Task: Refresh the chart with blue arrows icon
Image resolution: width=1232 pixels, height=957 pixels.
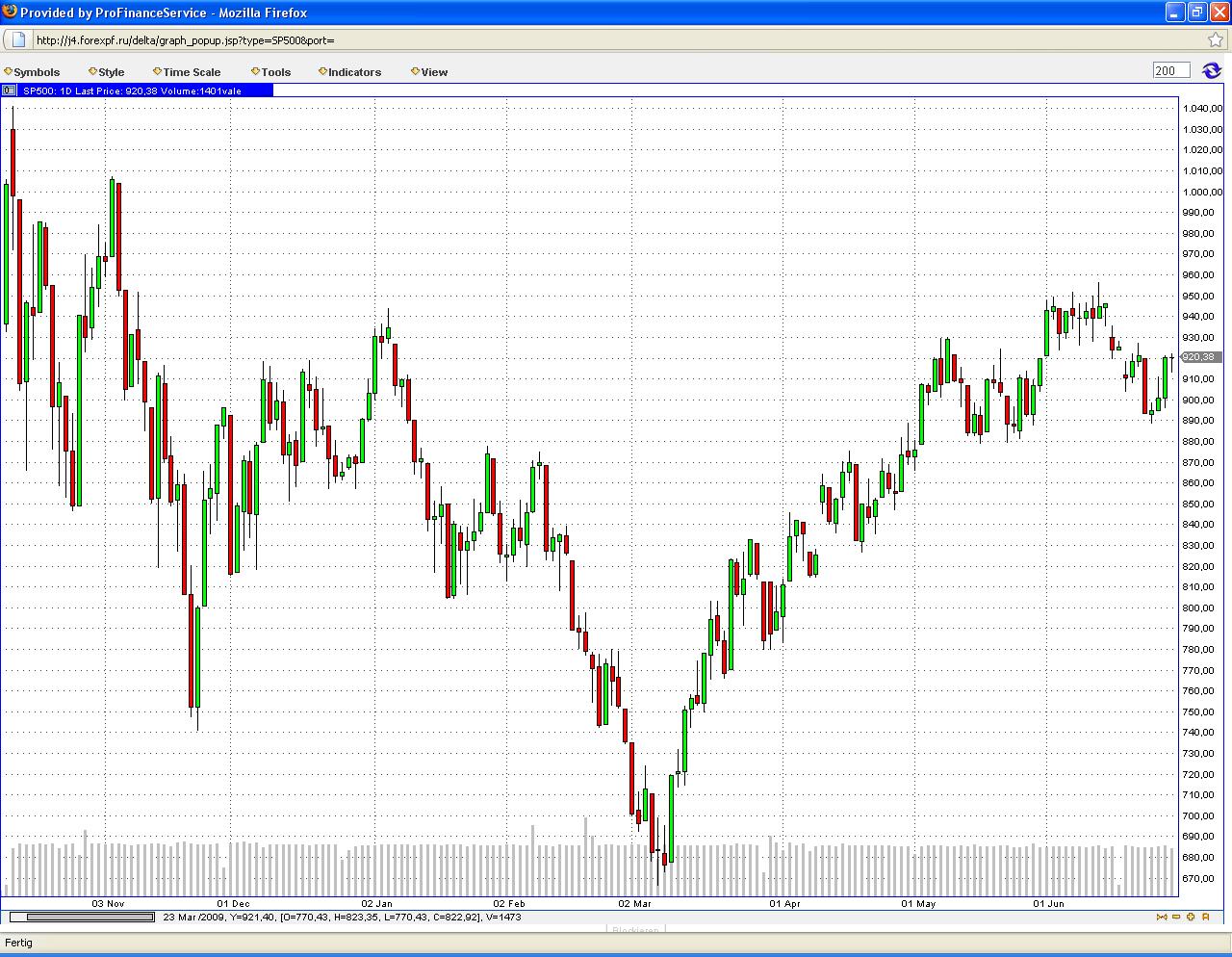Action: [x=1210, y=70]
